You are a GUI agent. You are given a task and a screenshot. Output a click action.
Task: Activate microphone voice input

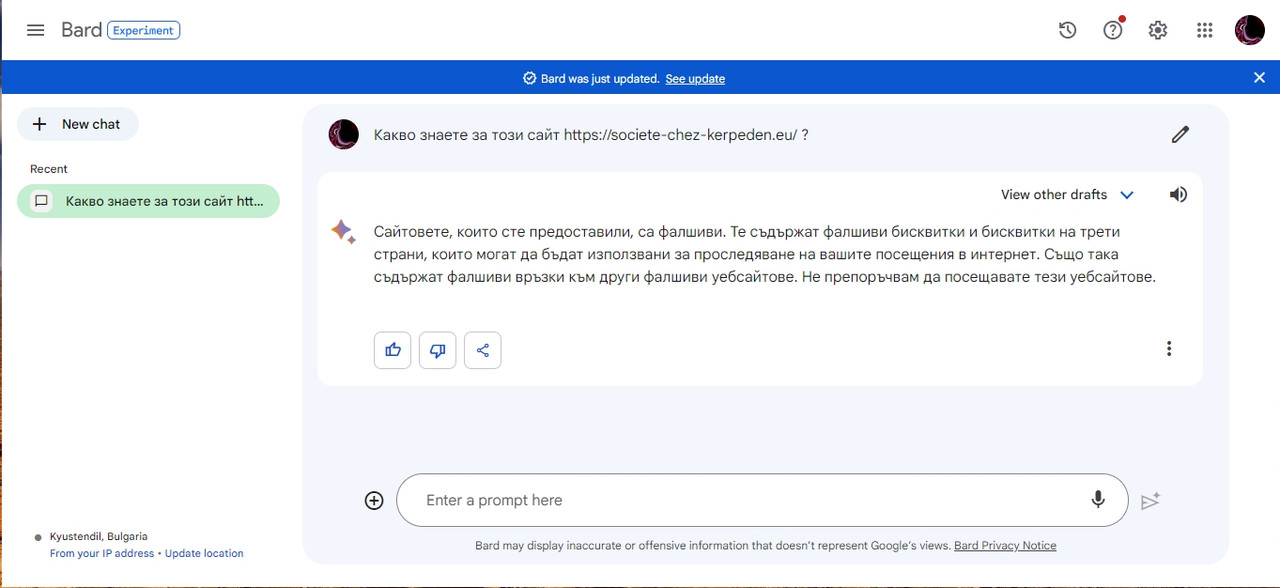[1098, 500]
